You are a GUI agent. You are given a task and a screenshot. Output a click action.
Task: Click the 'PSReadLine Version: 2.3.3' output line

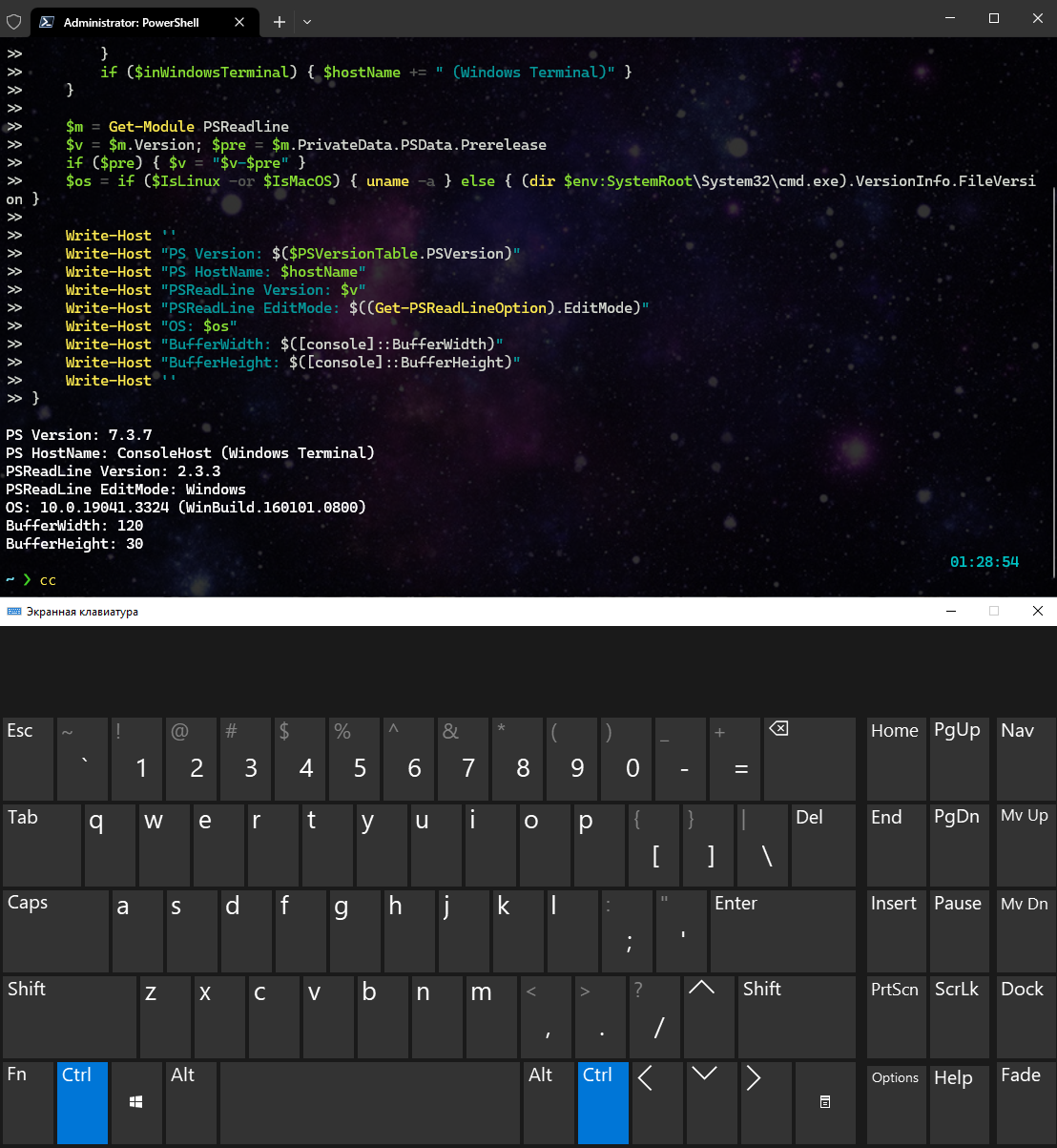[x=114, y=471]
